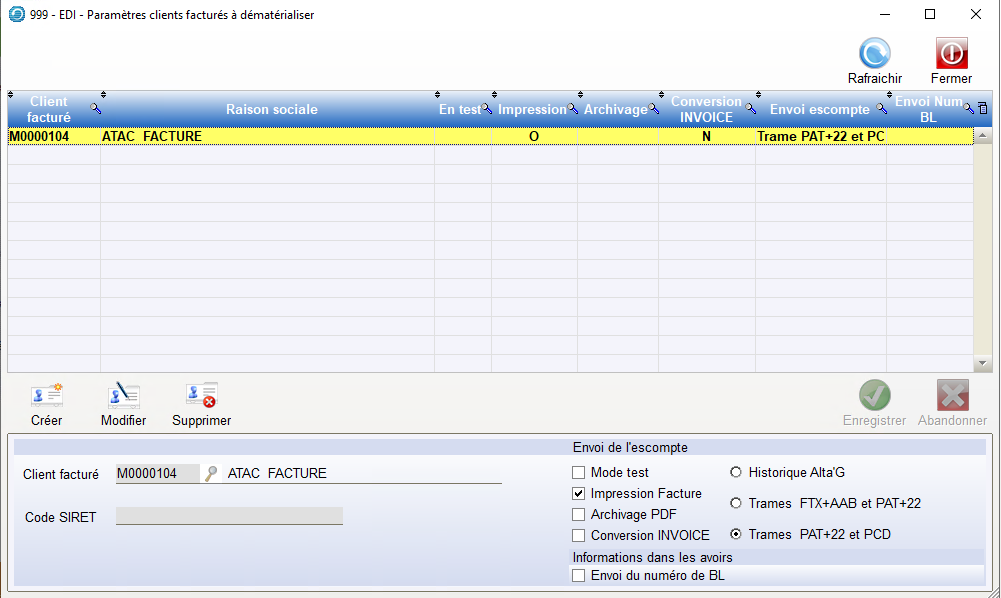Choose Trames FTX+AAB et PAT+22 option
Image resolution: width=1001 pixels, height=598 pixels.
737,504
